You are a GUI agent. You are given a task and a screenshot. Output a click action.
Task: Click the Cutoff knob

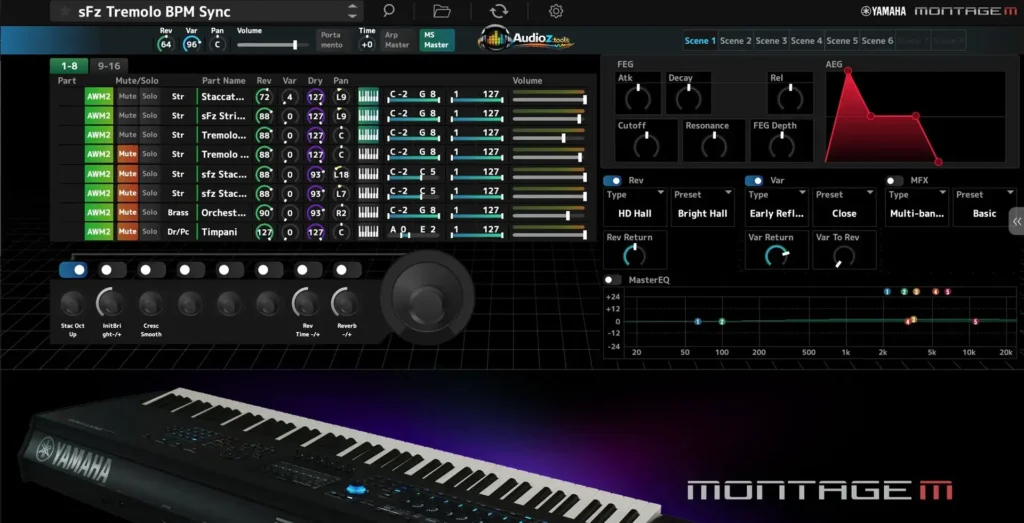[647, 146]
